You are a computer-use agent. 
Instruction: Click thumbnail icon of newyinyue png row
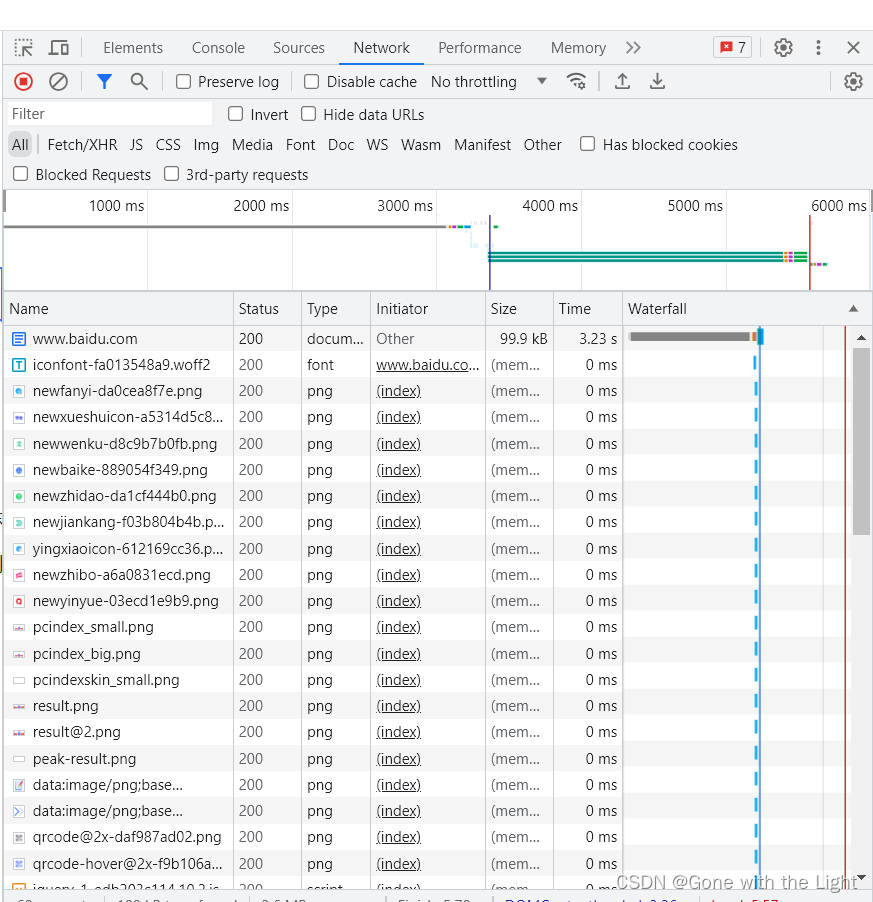(x=19, y=601)
